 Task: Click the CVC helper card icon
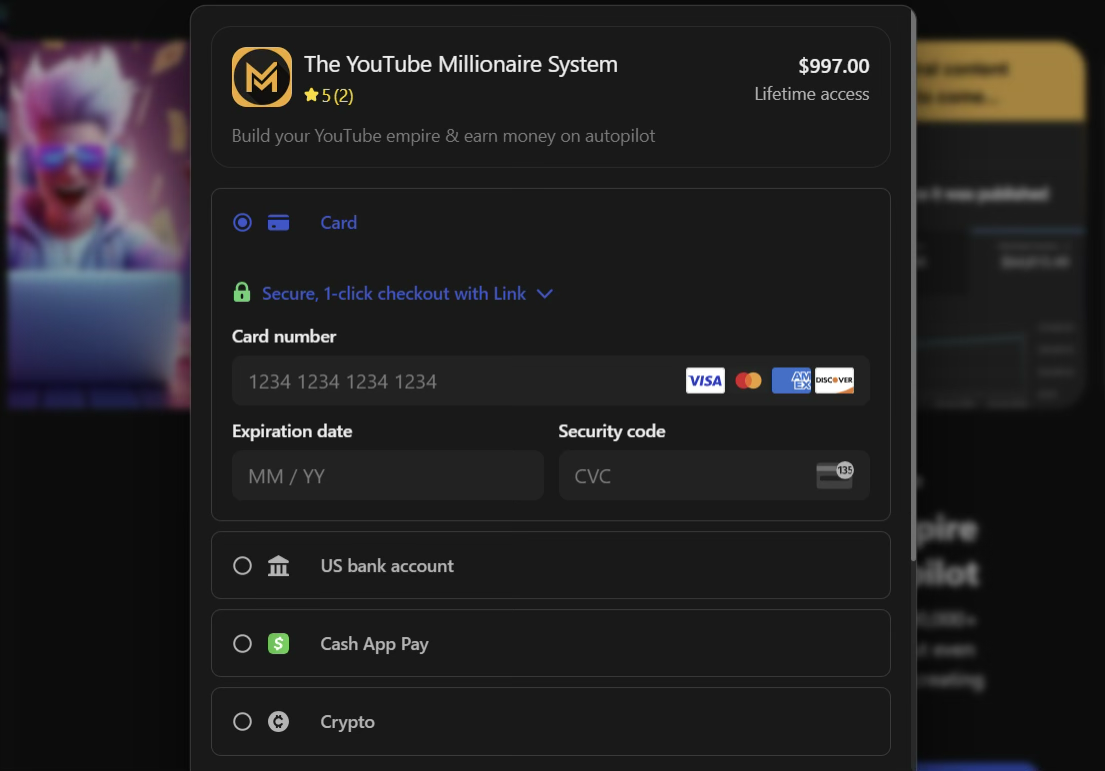pos(836,475)
